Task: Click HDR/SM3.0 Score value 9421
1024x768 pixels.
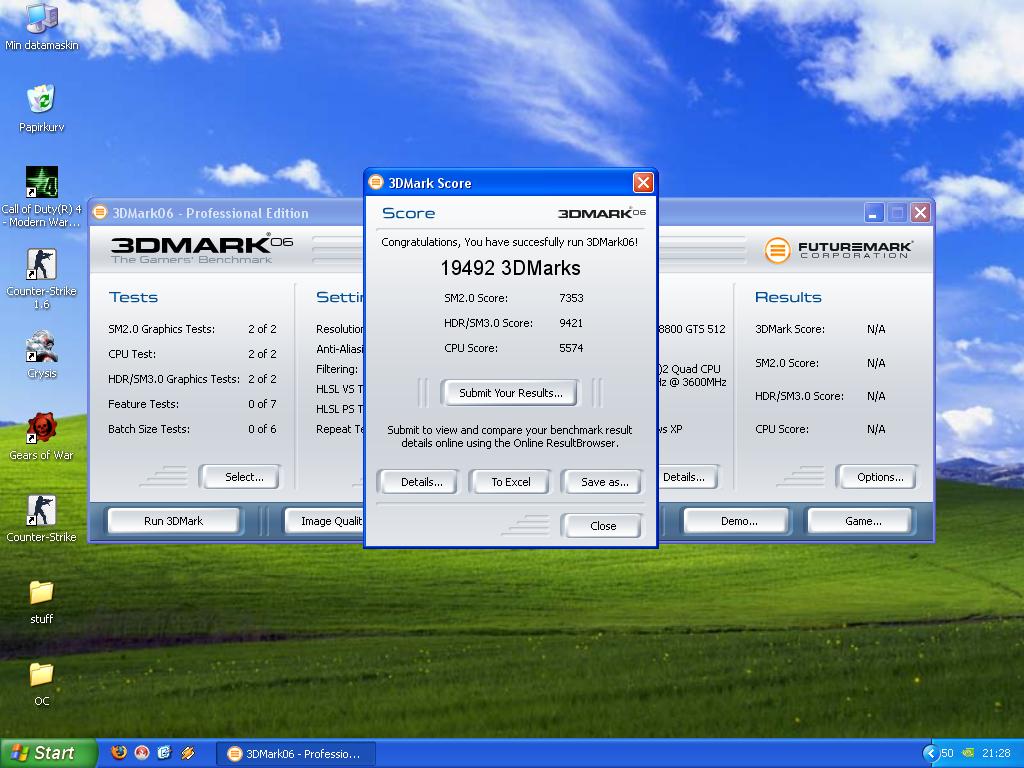Action: coord(571,323)
